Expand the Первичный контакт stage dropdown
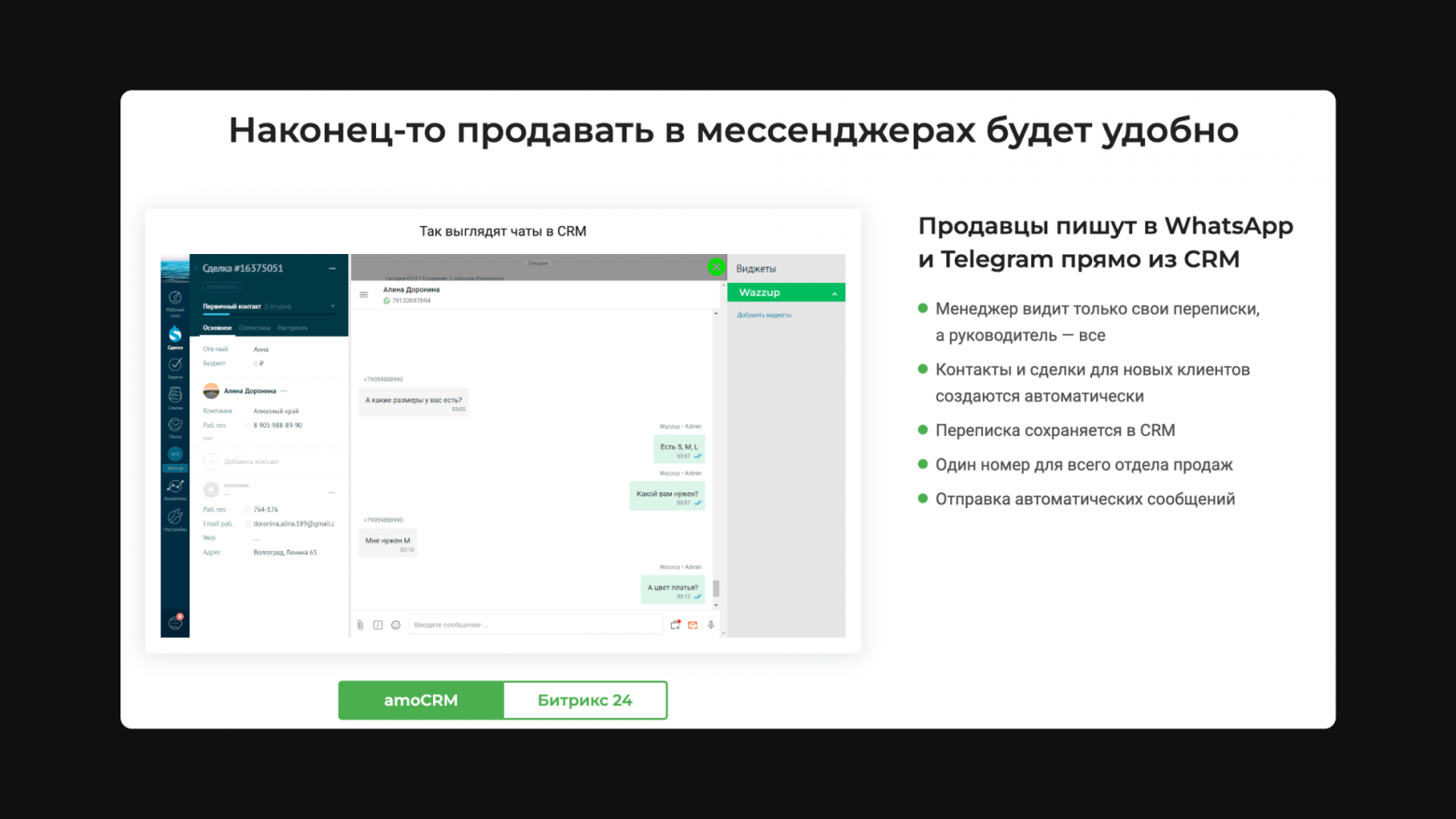Screen dimensions: 1456x819 (x=333, y=305)
